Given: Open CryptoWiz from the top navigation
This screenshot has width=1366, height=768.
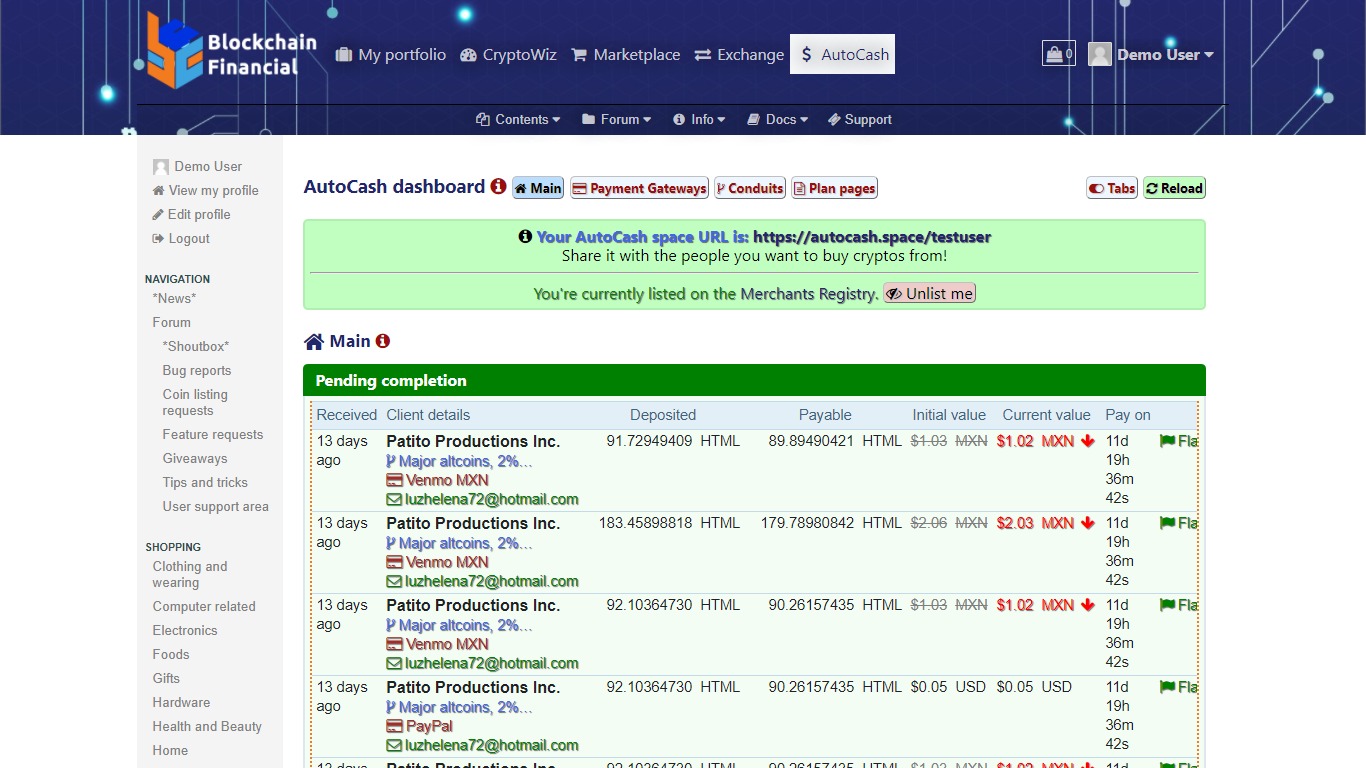Looking at the screenshot, I should click(508, 55).
